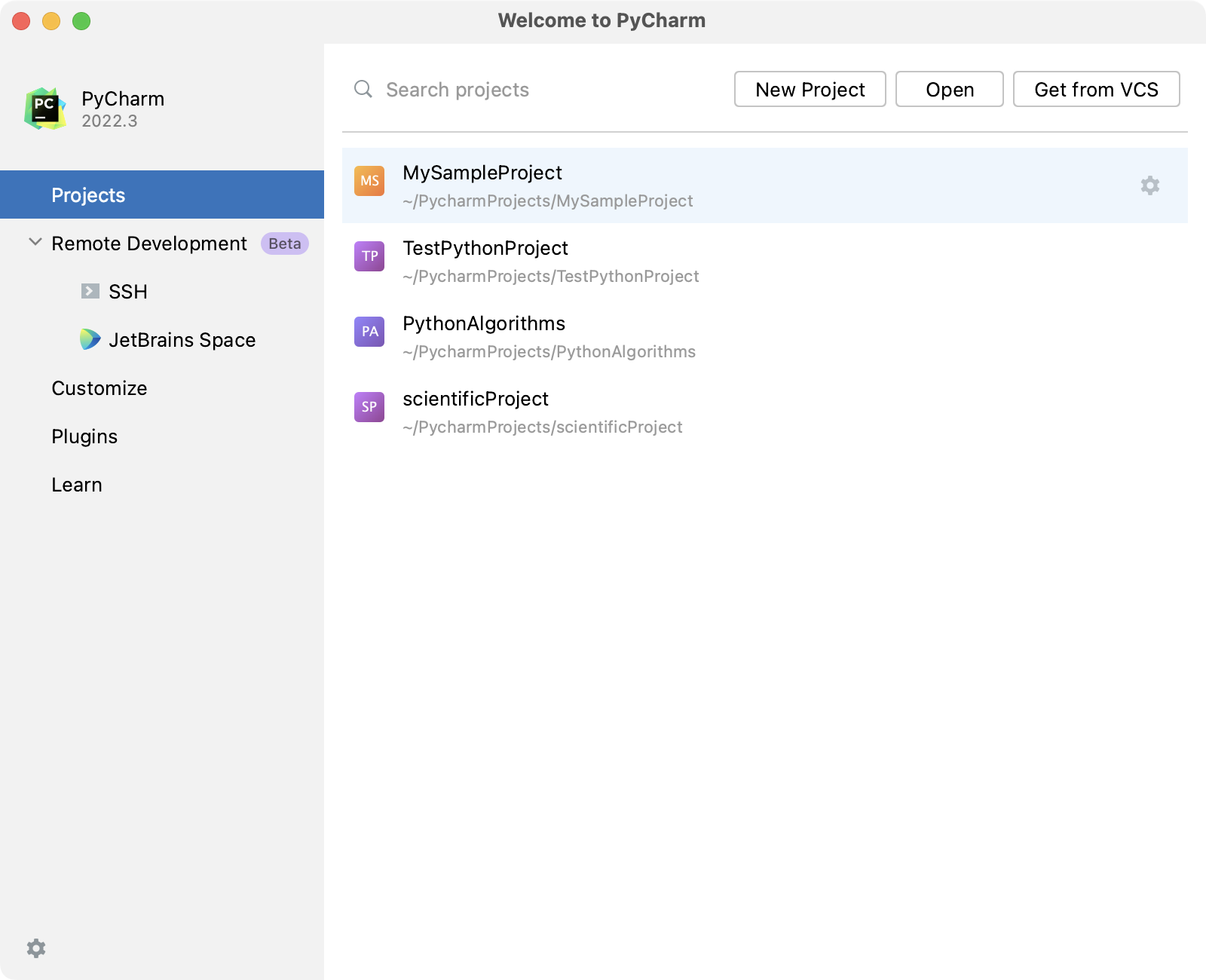Open settings gear for MySampleProject
Screen dimensions: 1206x980
coord(1149,185)
